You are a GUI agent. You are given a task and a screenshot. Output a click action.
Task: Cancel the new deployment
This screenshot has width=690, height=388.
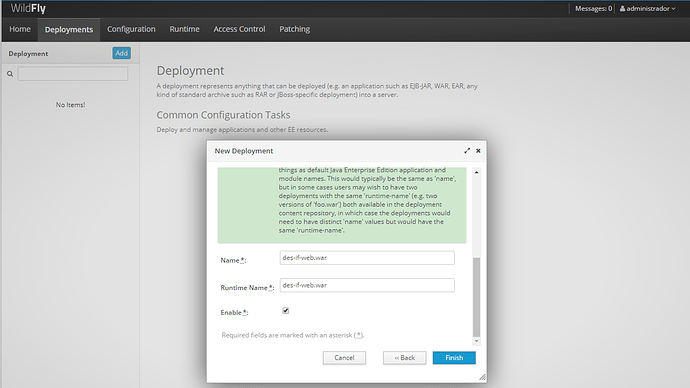pos(344,358)
